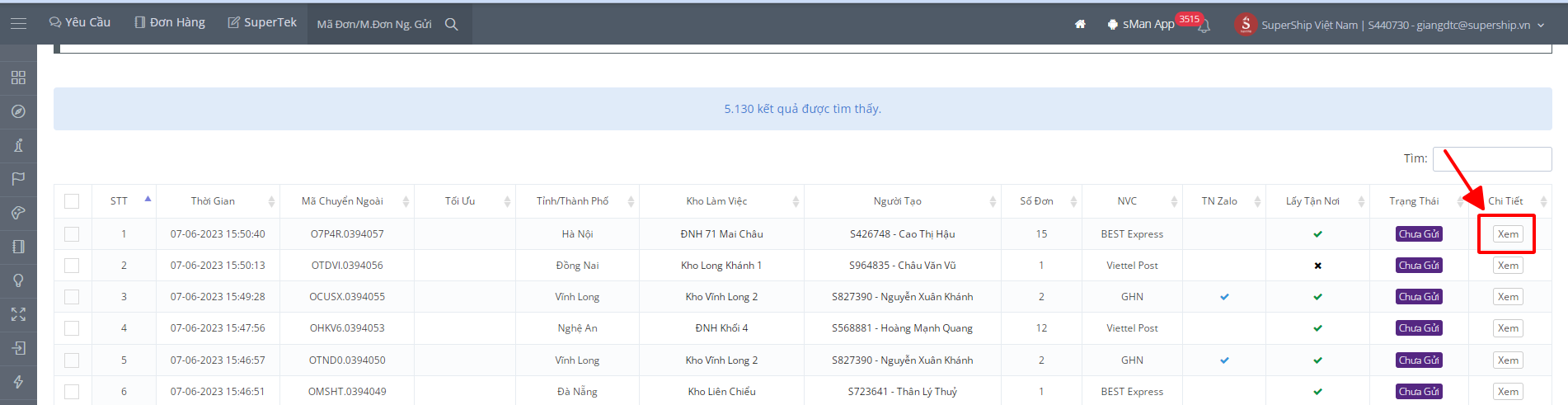1568x405 pixels.
Task: Click Xem for row OCUSX.0394055
Action: click(1508, 297)
